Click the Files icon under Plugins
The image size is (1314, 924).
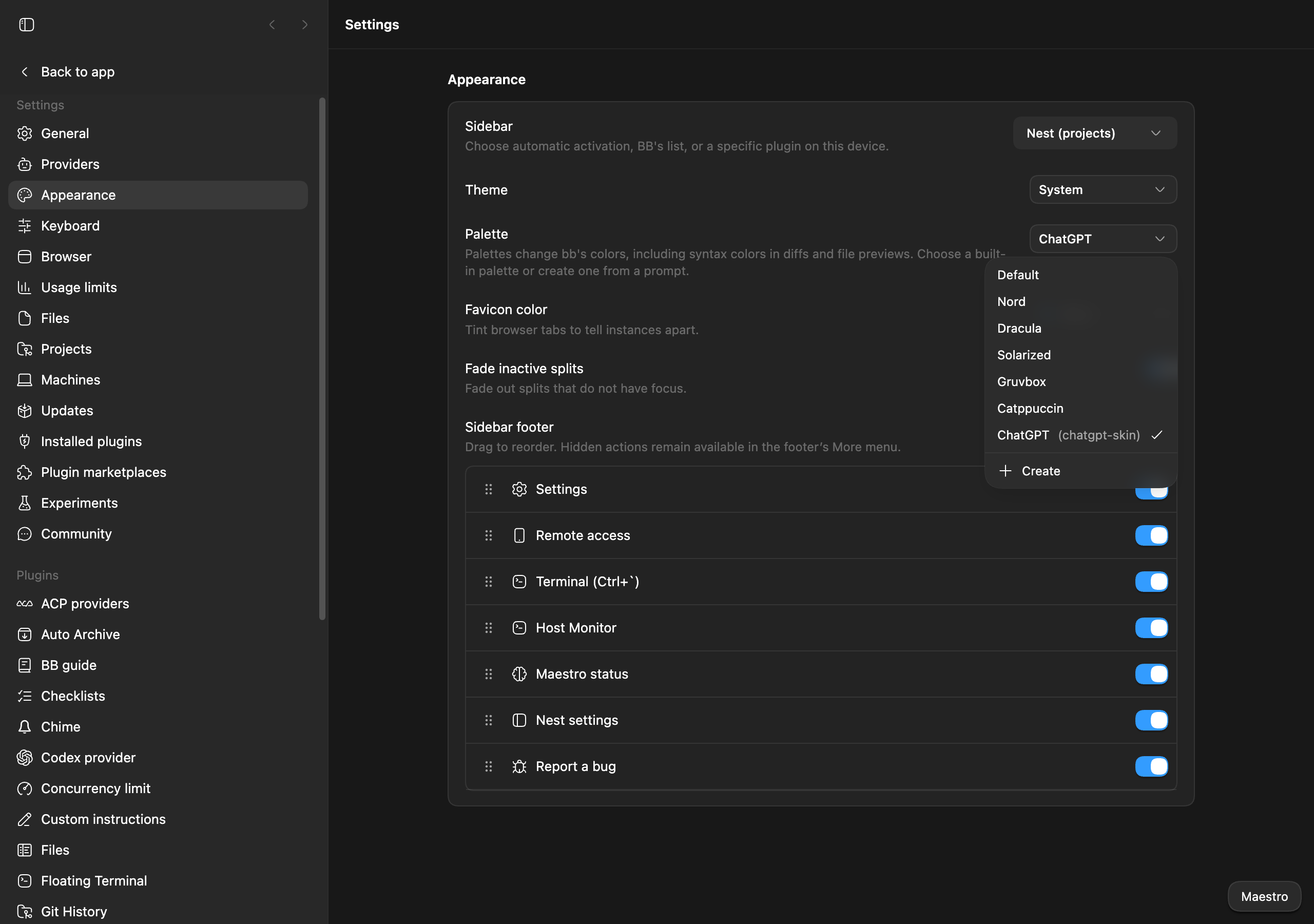point(25,850)
